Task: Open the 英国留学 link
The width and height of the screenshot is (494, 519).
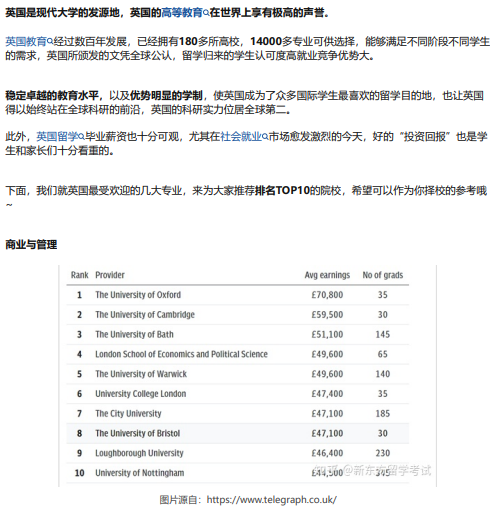Action: 57,137
